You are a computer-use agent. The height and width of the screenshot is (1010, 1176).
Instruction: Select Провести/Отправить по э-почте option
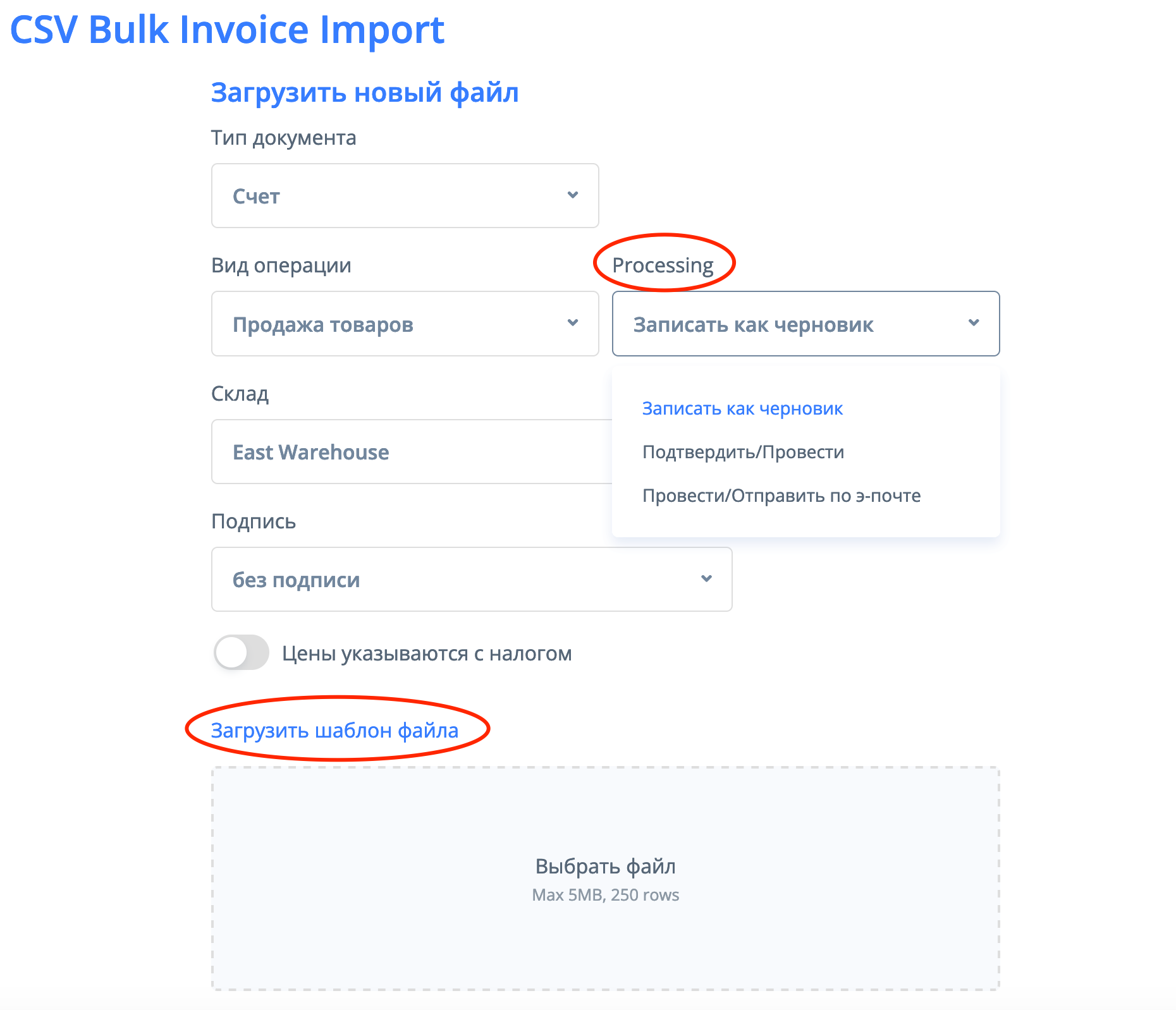tap(781, 496)
